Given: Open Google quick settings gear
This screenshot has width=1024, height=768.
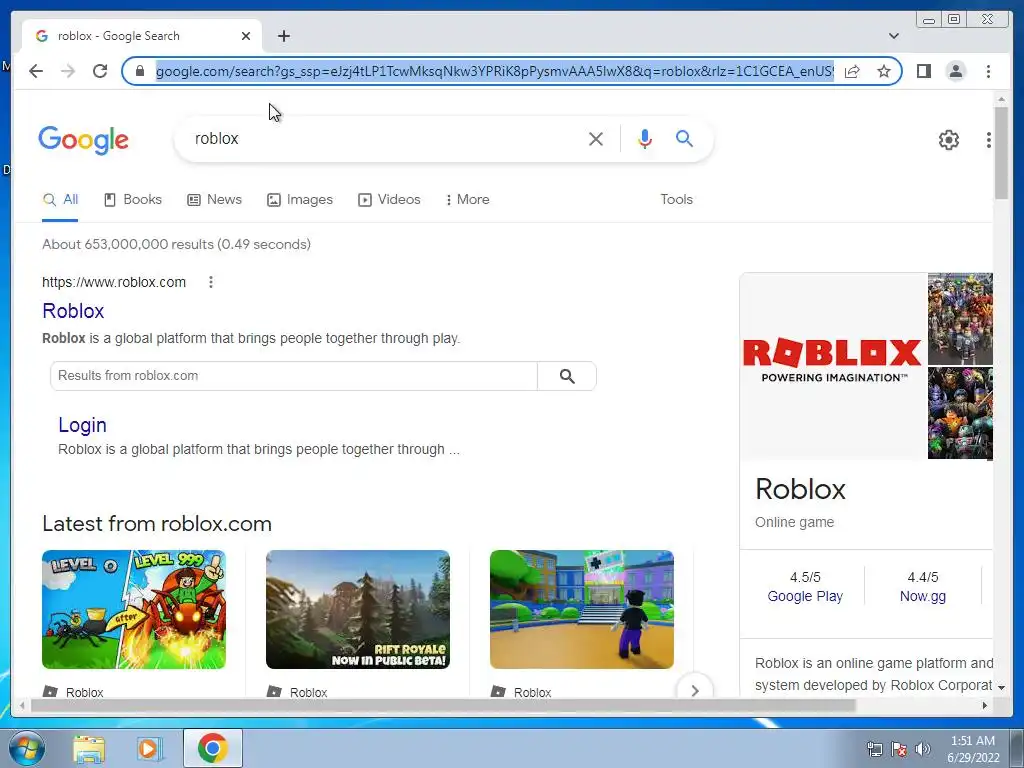Looking at the screenshot, I should [948, 140].
